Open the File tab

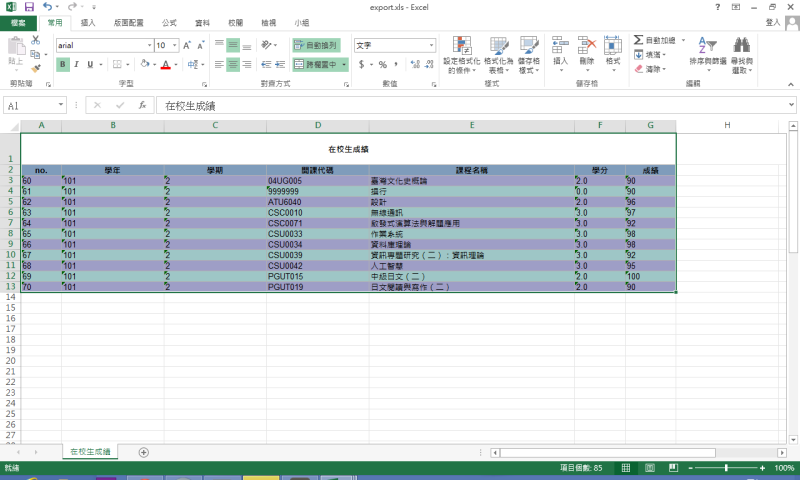coord(18,23)
